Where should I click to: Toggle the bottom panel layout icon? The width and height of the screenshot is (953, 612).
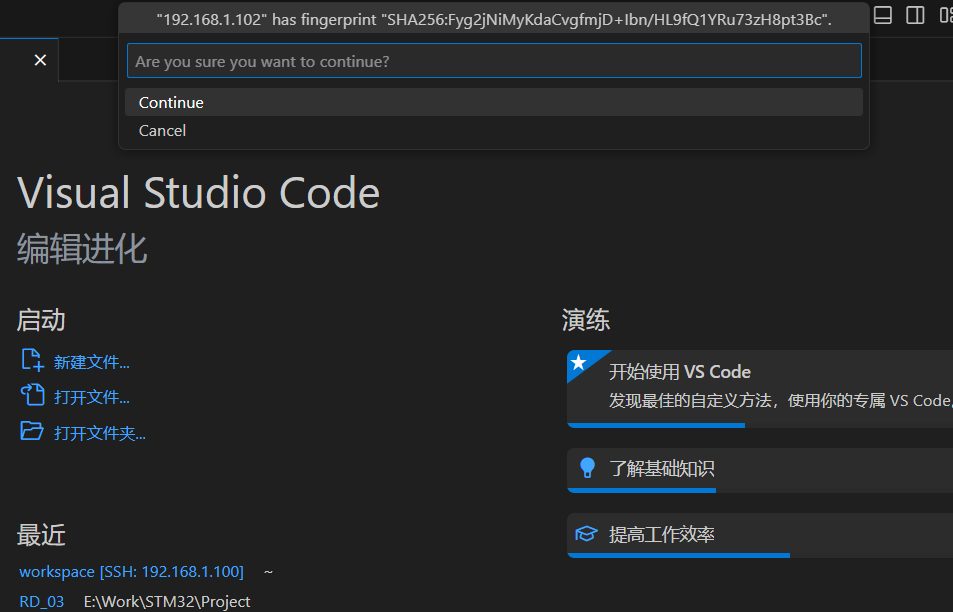click(x=882, y=15)
